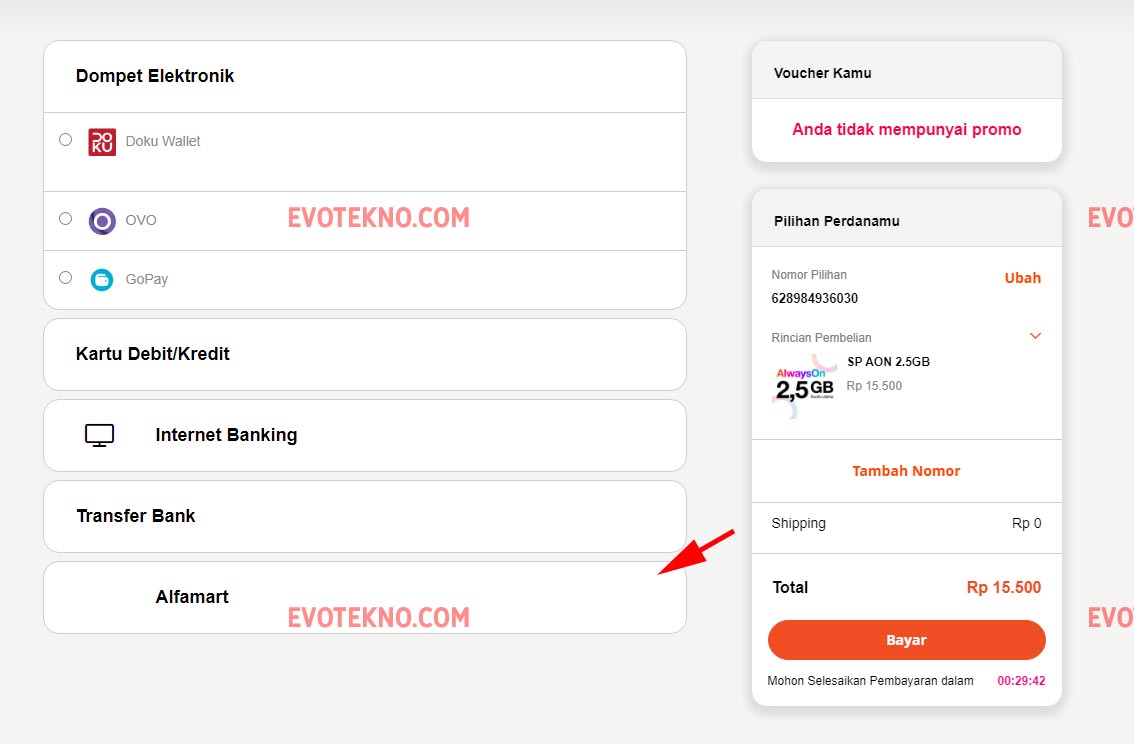Viewport: 1134px width, 744px height.
Task: Select the Doku Wallet radio button
Action: point(66,140)
